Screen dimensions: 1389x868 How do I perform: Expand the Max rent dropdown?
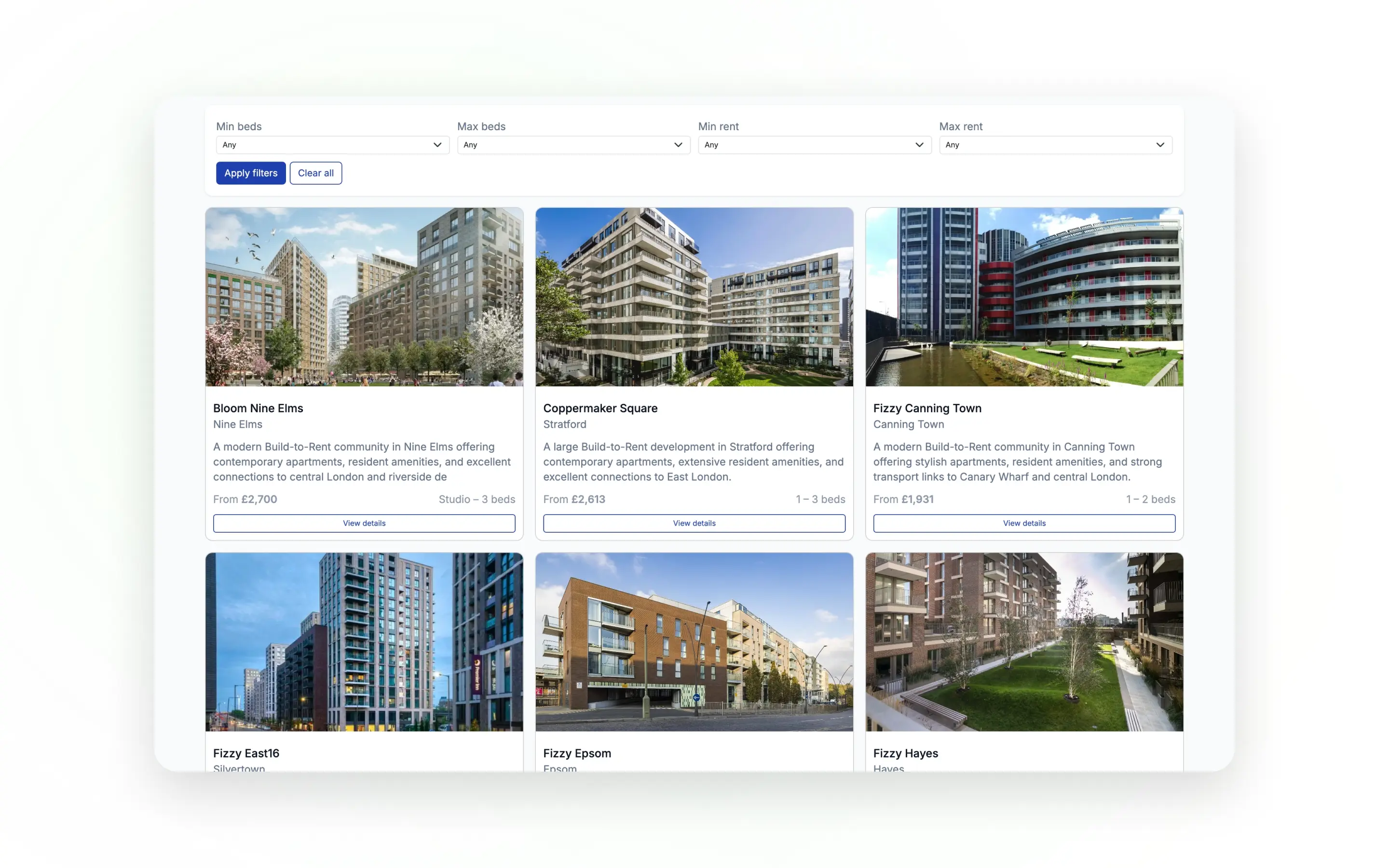[1055, 145]
